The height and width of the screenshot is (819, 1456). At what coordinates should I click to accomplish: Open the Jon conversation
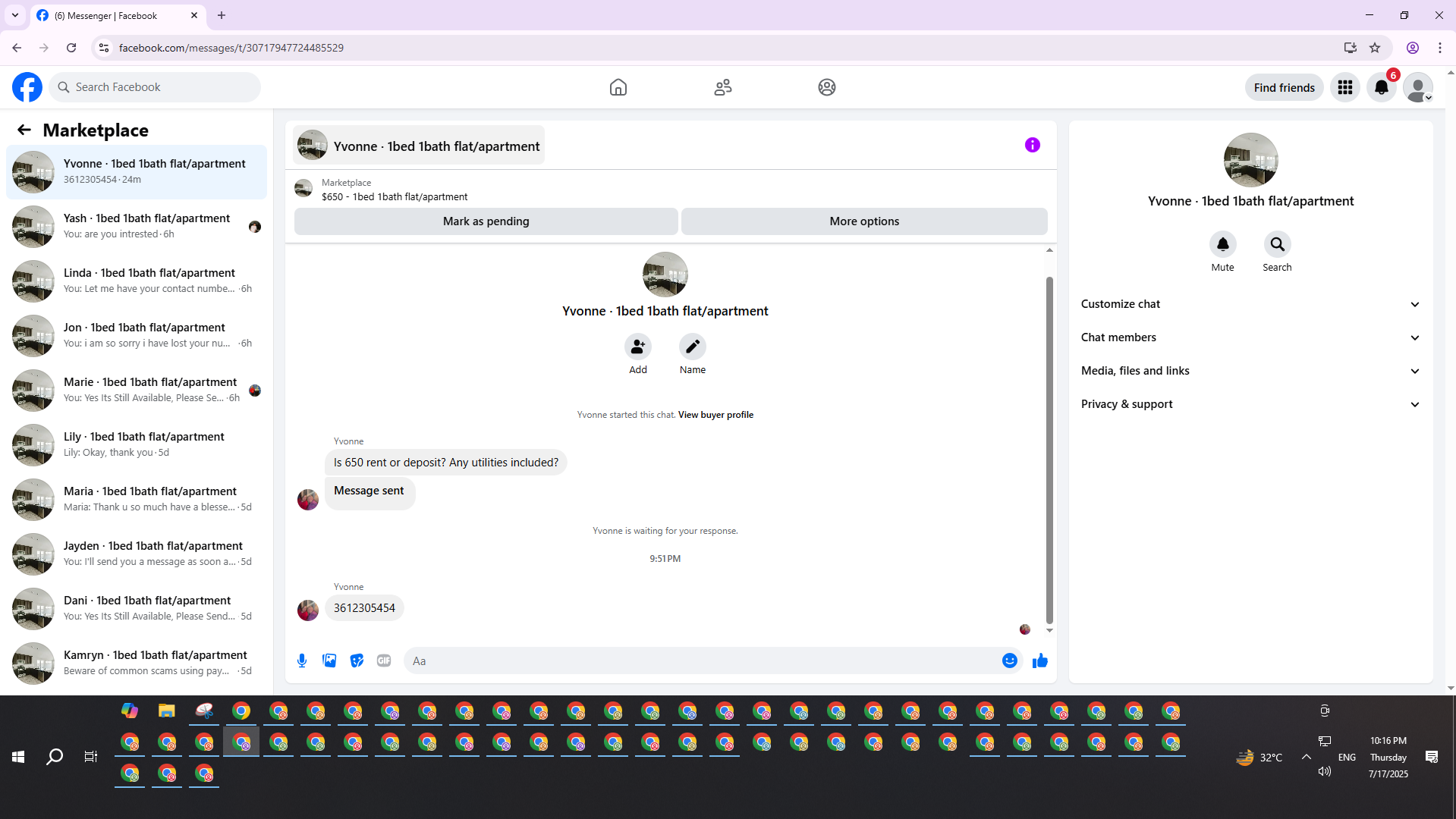[x=137, y=335]
